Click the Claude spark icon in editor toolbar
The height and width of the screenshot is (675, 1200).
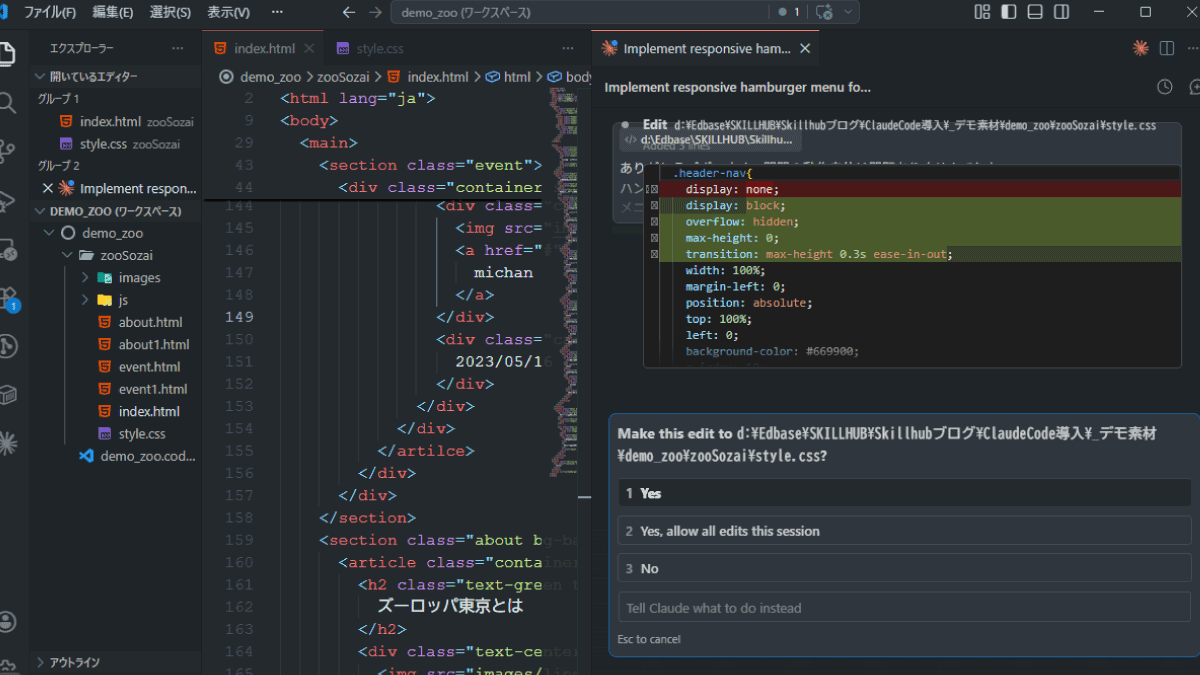tap(1140, 48)
